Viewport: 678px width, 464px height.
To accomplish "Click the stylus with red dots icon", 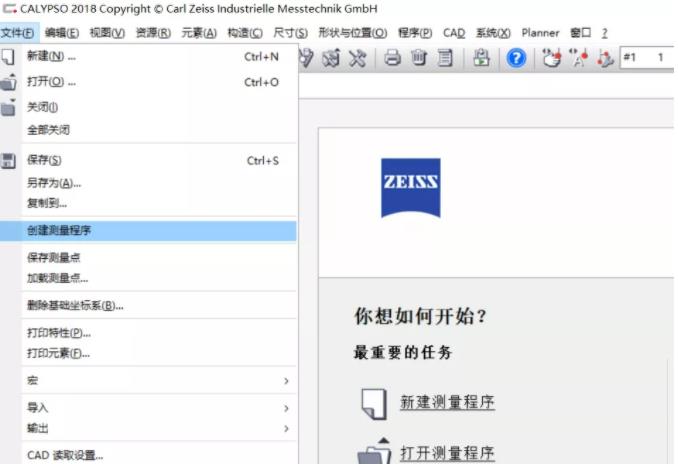I will tap(605, 58).
